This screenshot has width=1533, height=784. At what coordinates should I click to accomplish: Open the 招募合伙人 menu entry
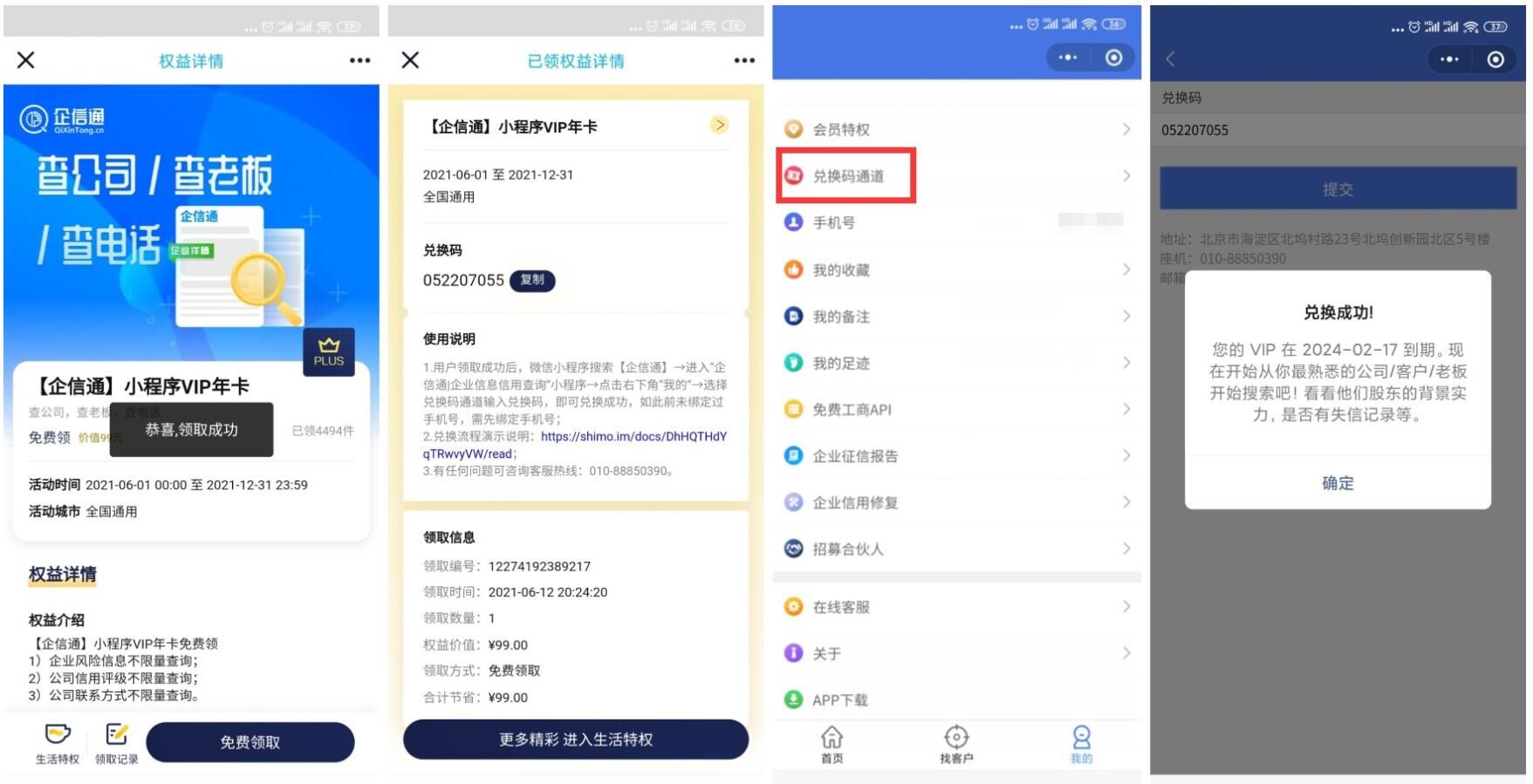pyautogui.click(x=957, y=549)
